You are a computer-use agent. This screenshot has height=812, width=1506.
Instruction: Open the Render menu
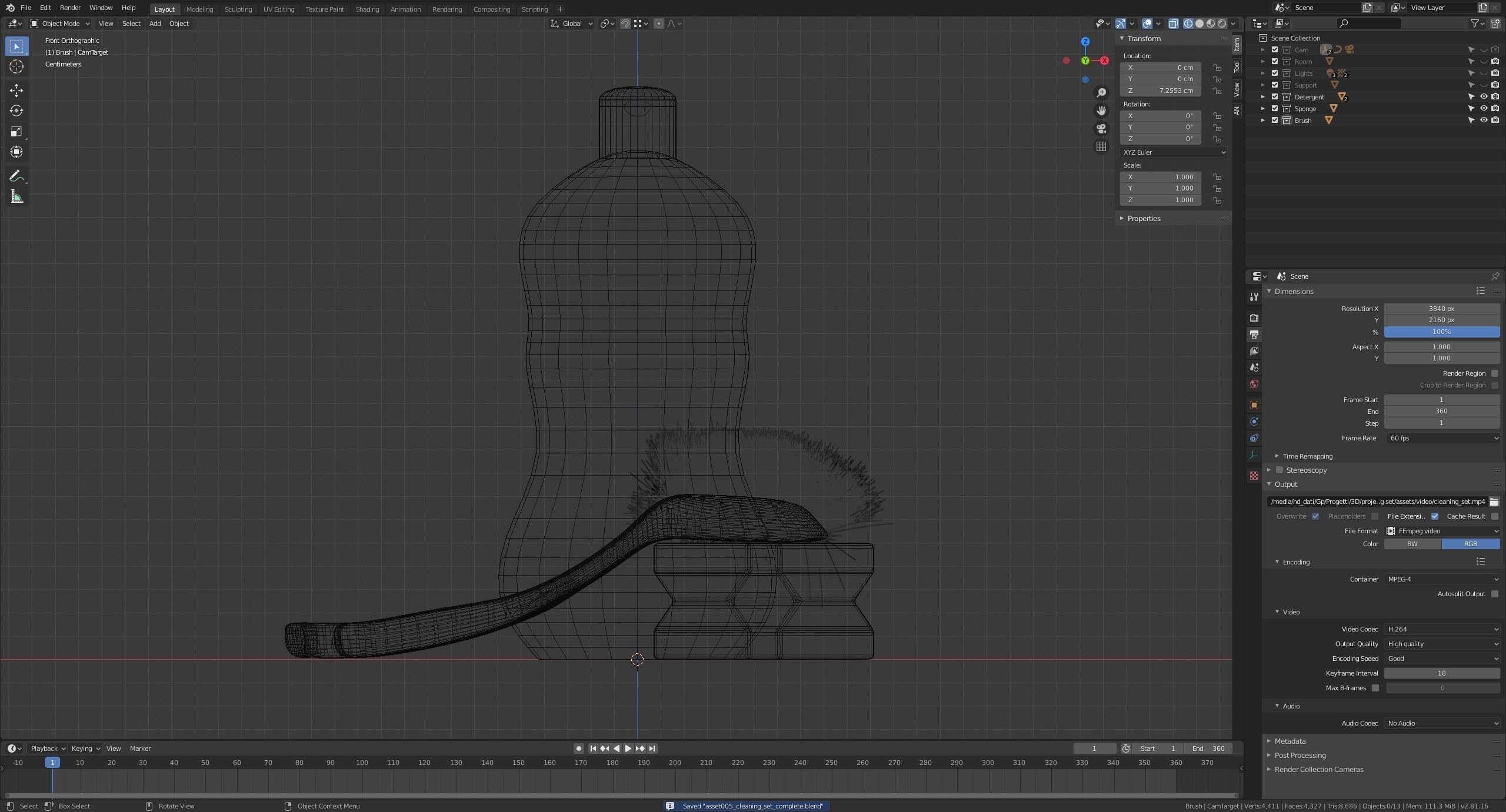click(x=70, y=8)
